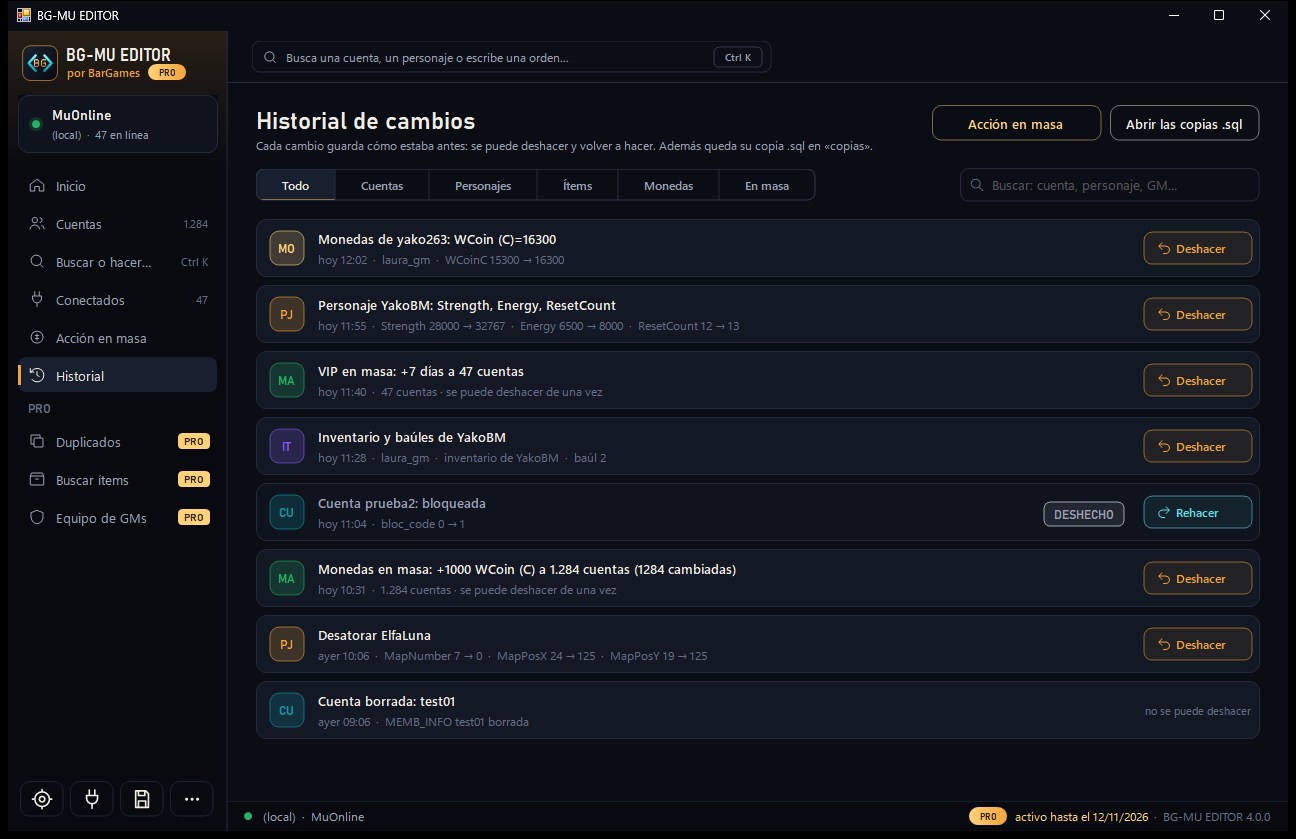Click the Inicio home icon
Image resolution: width=1296 pixels, height=839 pixels.
pyautogui.click(x=37, y=186)
